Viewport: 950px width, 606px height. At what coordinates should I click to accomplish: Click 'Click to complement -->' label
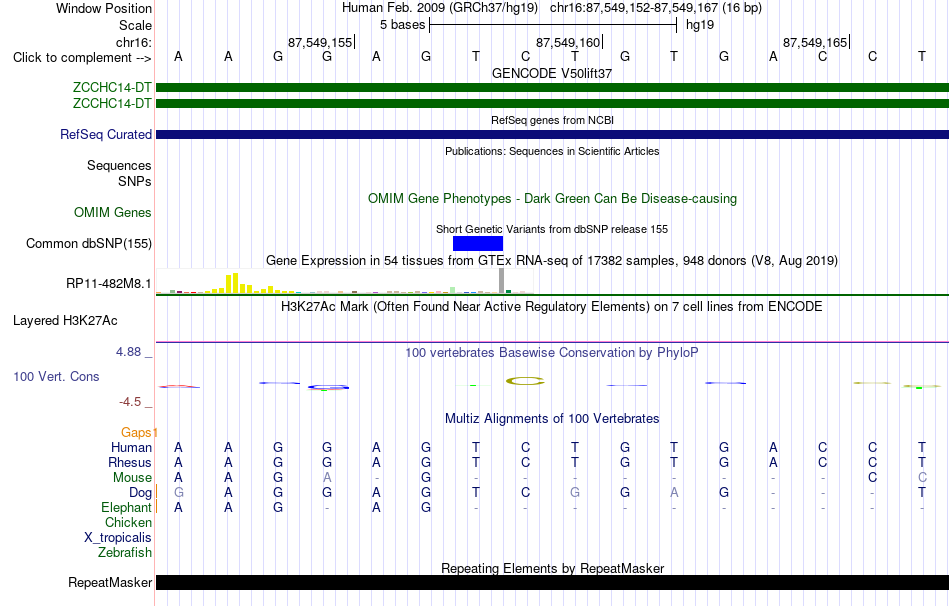pos(82,58)
